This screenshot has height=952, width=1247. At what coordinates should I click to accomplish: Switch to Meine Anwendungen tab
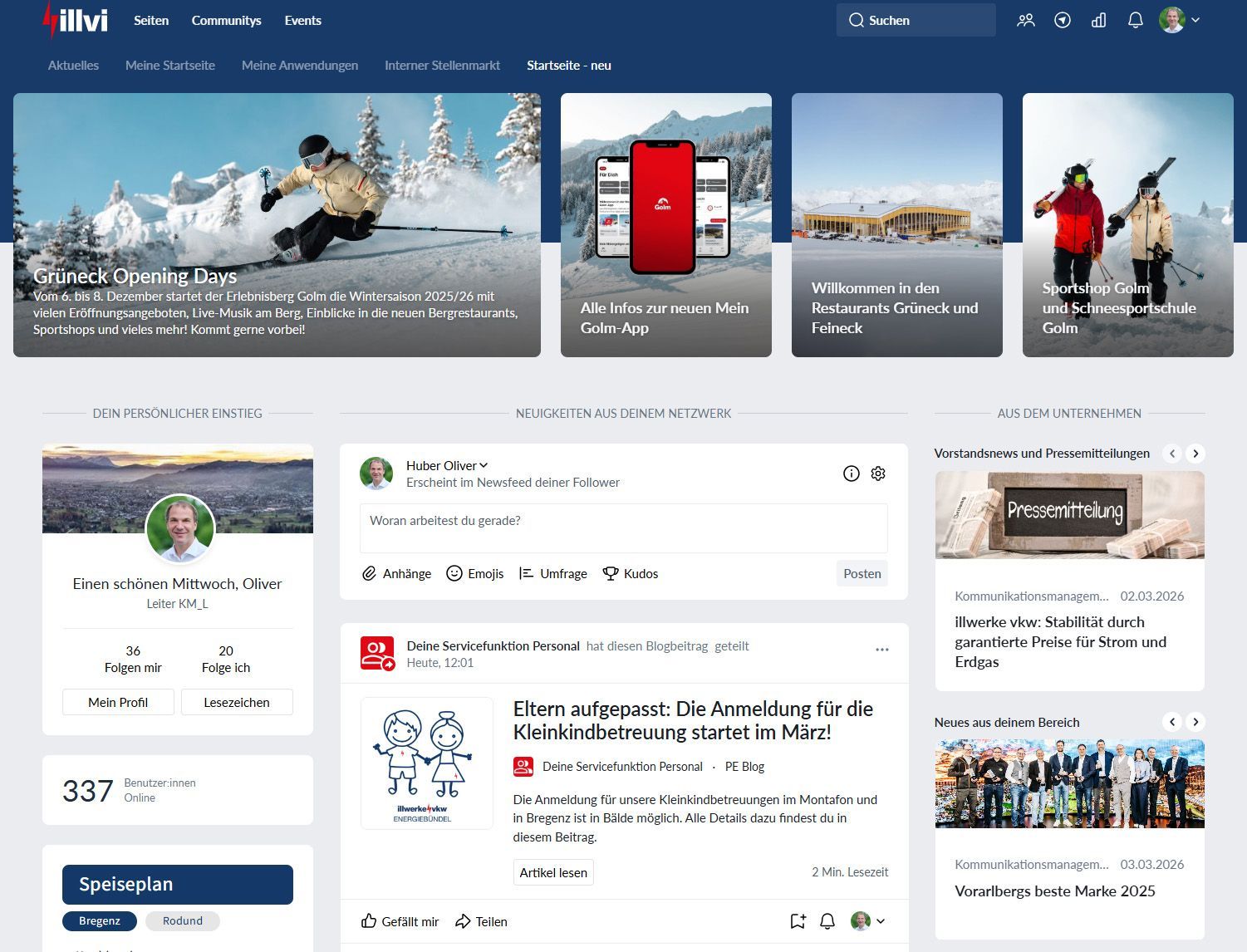(300, 65)
